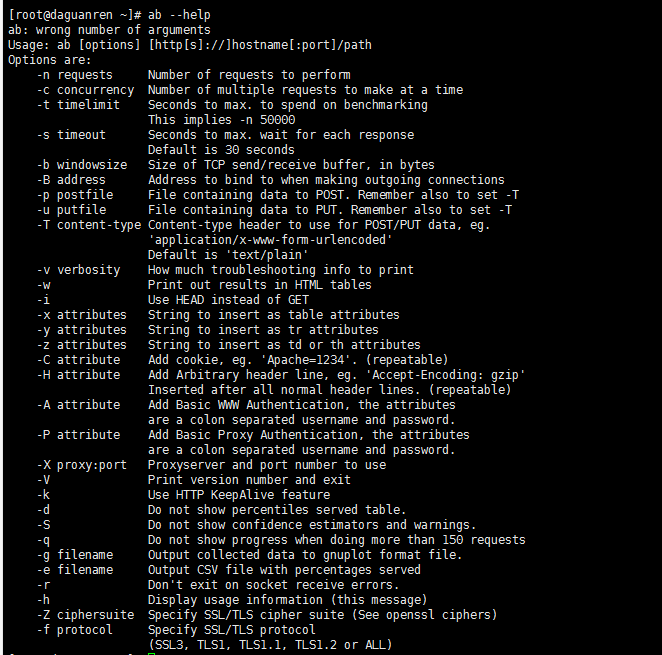Click the '-p postfile' option text
The width and height of the screenshot is (662, 655).
pos(75,195)
